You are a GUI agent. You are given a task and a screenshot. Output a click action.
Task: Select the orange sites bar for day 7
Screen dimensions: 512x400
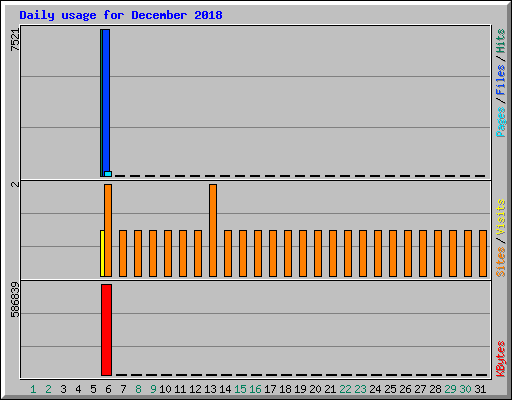tap(123, 253)
